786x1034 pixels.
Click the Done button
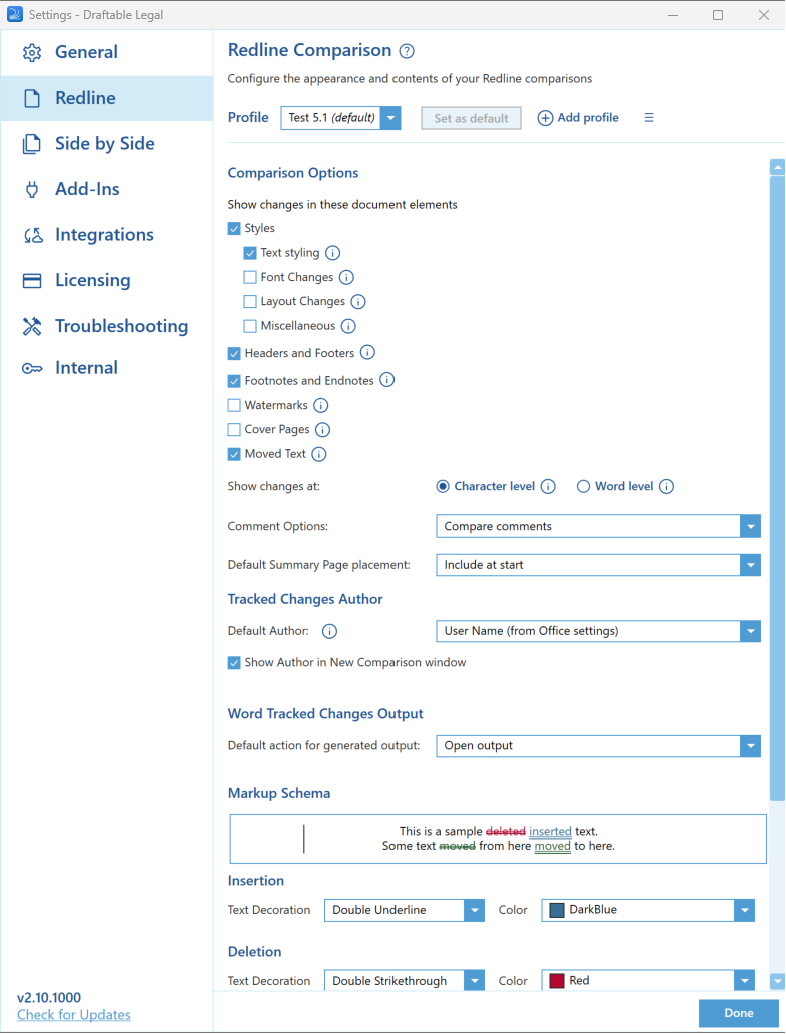click(739, 1013)
